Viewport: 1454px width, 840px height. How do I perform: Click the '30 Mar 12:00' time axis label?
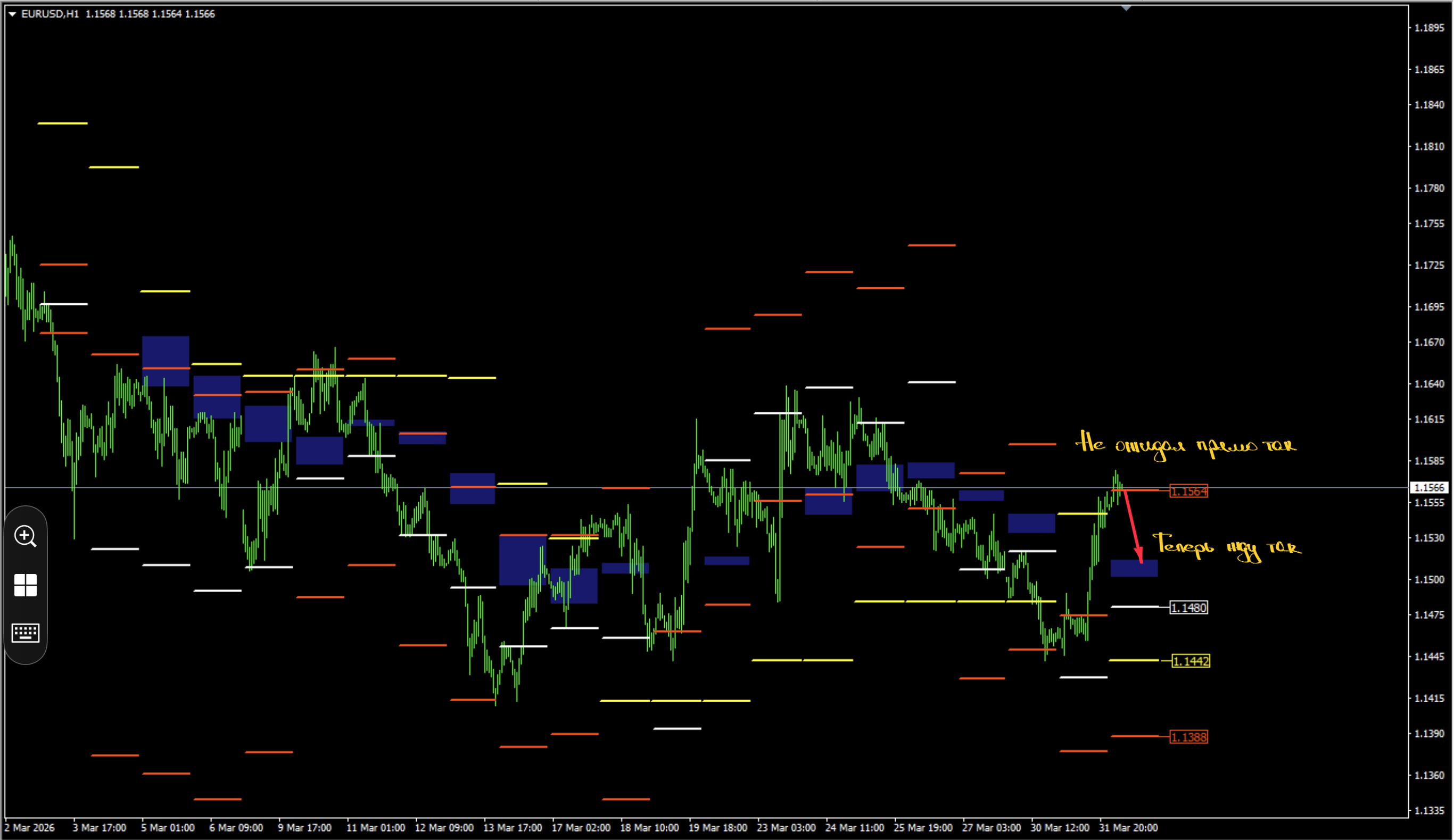coord(1060,828)
